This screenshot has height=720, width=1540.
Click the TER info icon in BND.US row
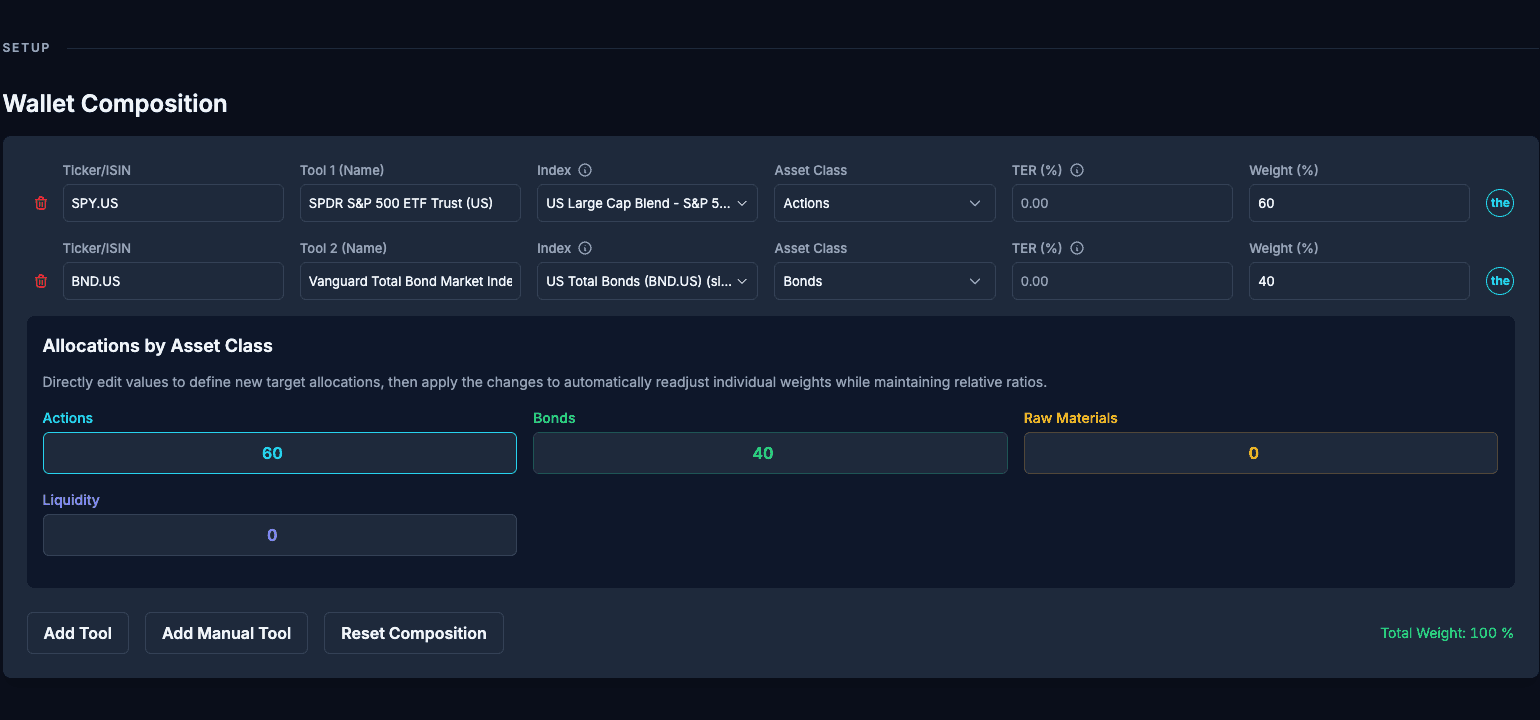1077,248
